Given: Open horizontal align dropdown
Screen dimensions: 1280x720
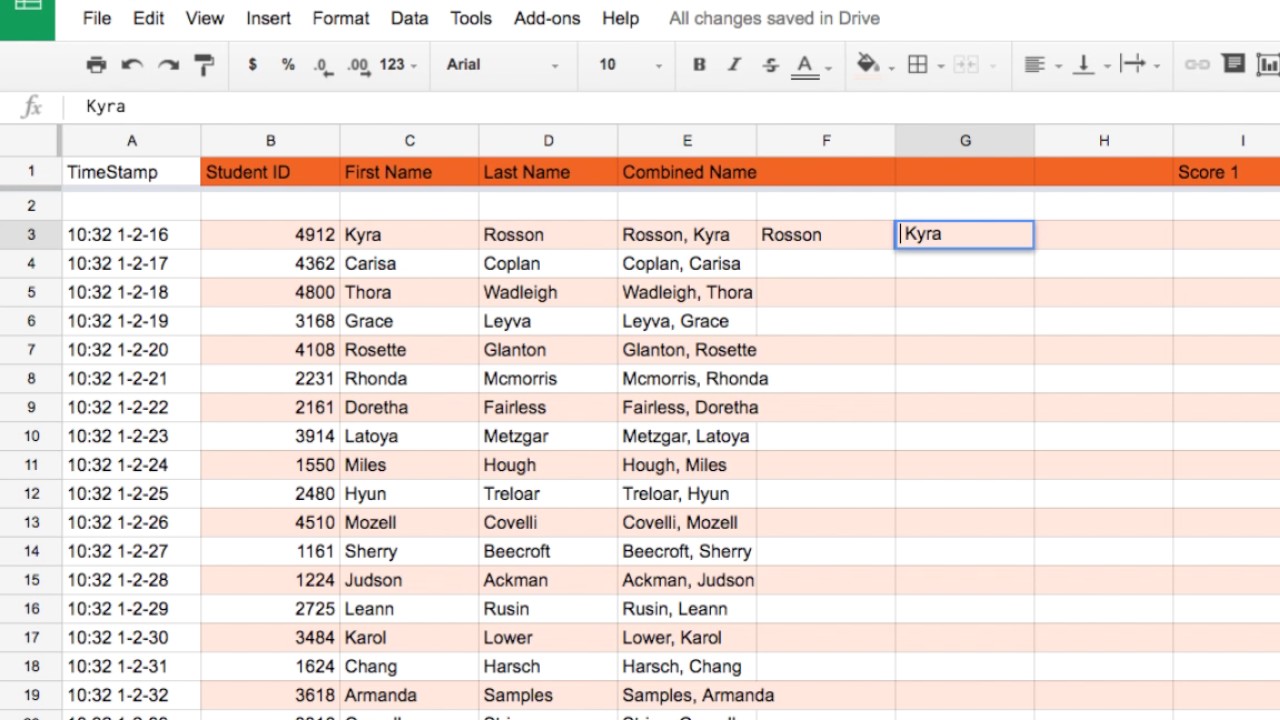Looking at the screenshot, I should pyautogui.click(x=1042, y=65).
